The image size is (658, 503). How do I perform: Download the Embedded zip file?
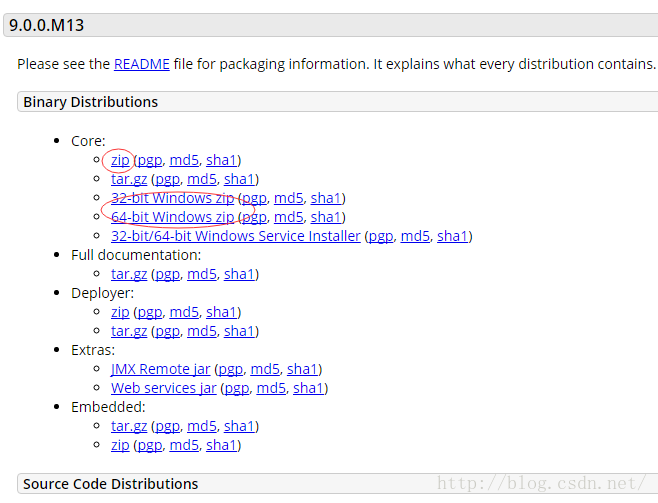[120, 445]
